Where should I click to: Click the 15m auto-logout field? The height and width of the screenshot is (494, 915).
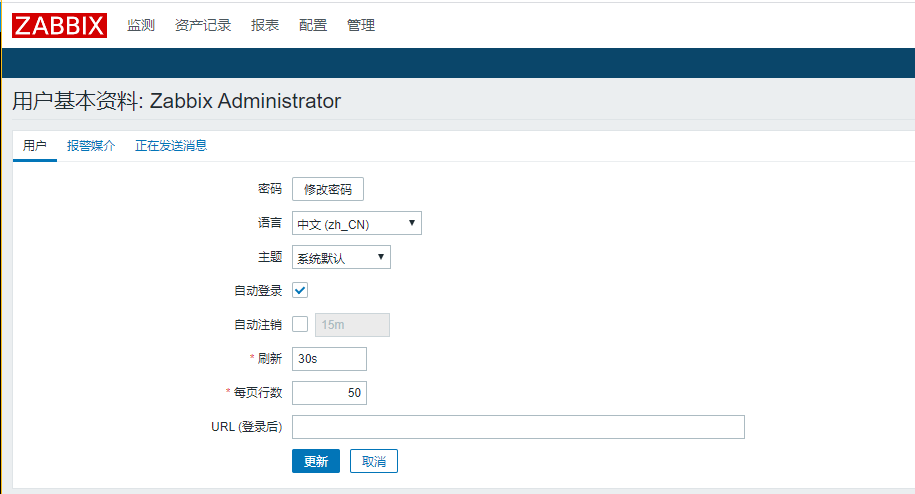(x=352, y=325)
